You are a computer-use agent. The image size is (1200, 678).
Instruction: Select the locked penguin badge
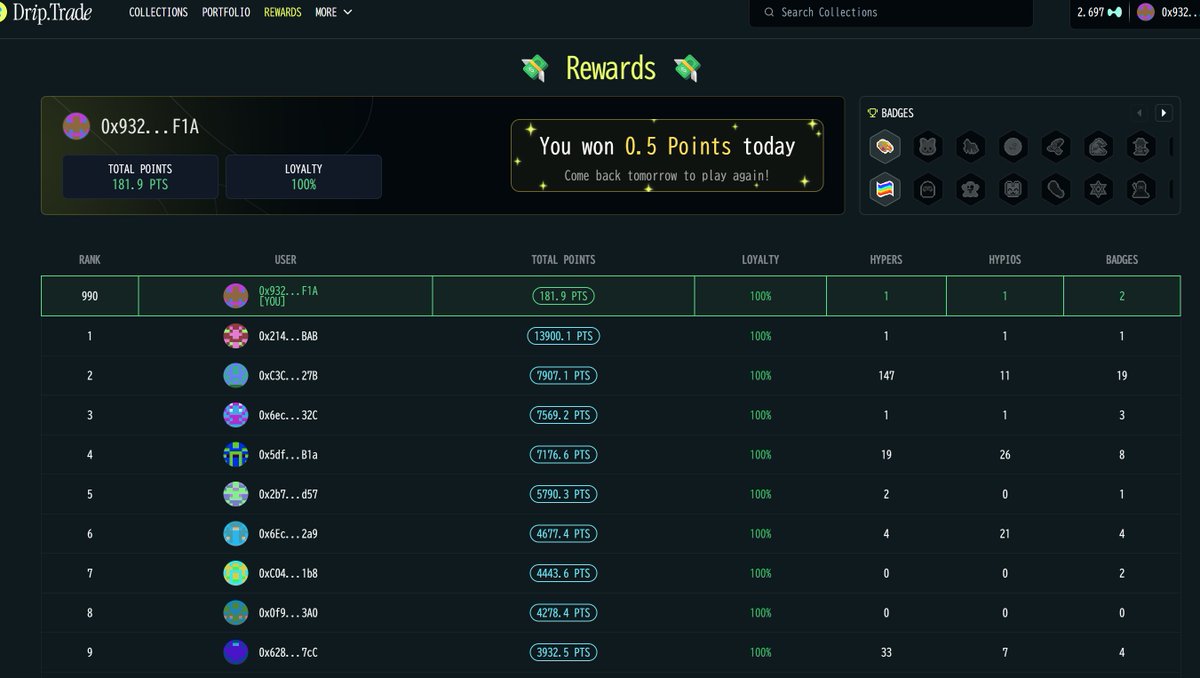click(x=928, y=189)
